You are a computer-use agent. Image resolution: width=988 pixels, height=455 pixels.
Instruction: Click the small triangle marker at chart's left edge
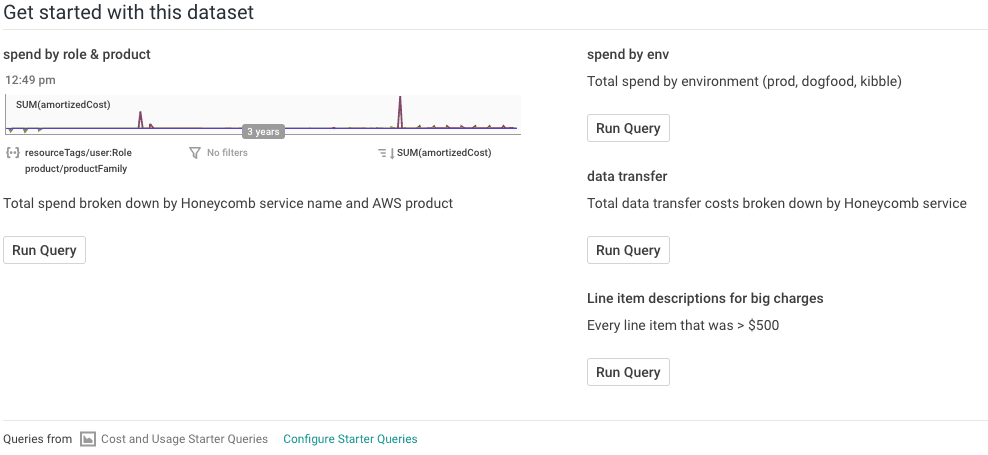pos(10,130)
